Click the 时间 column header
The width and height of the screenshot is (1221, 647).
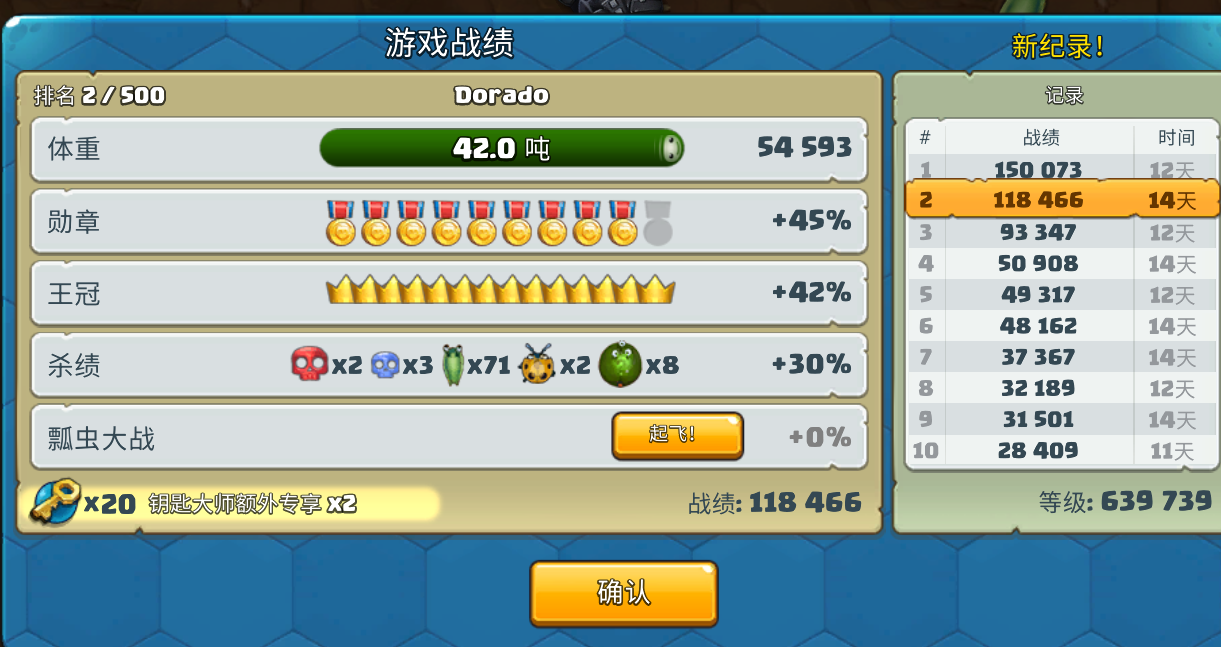point(1176,137)
